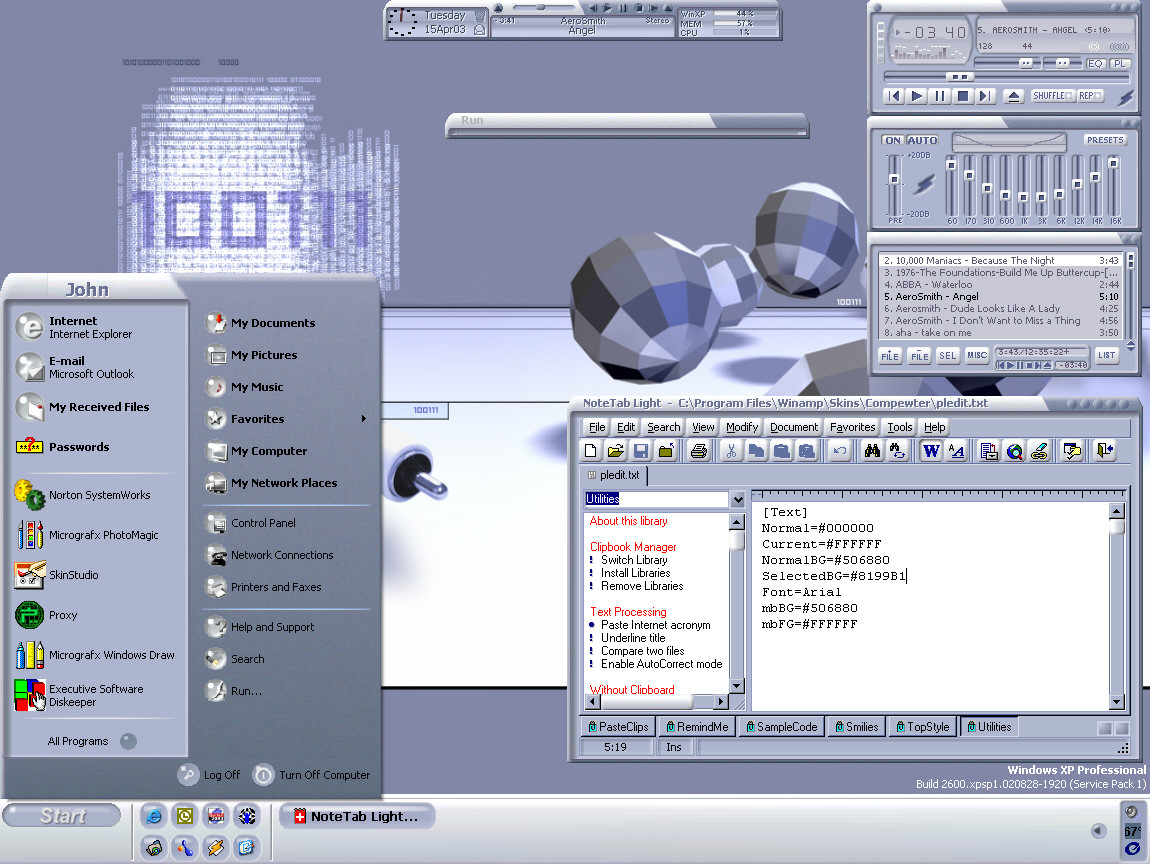This screenshot has width=1150, height=865.
Task: Switch to SampleCode library tab
Action: [x=782, y=727]
